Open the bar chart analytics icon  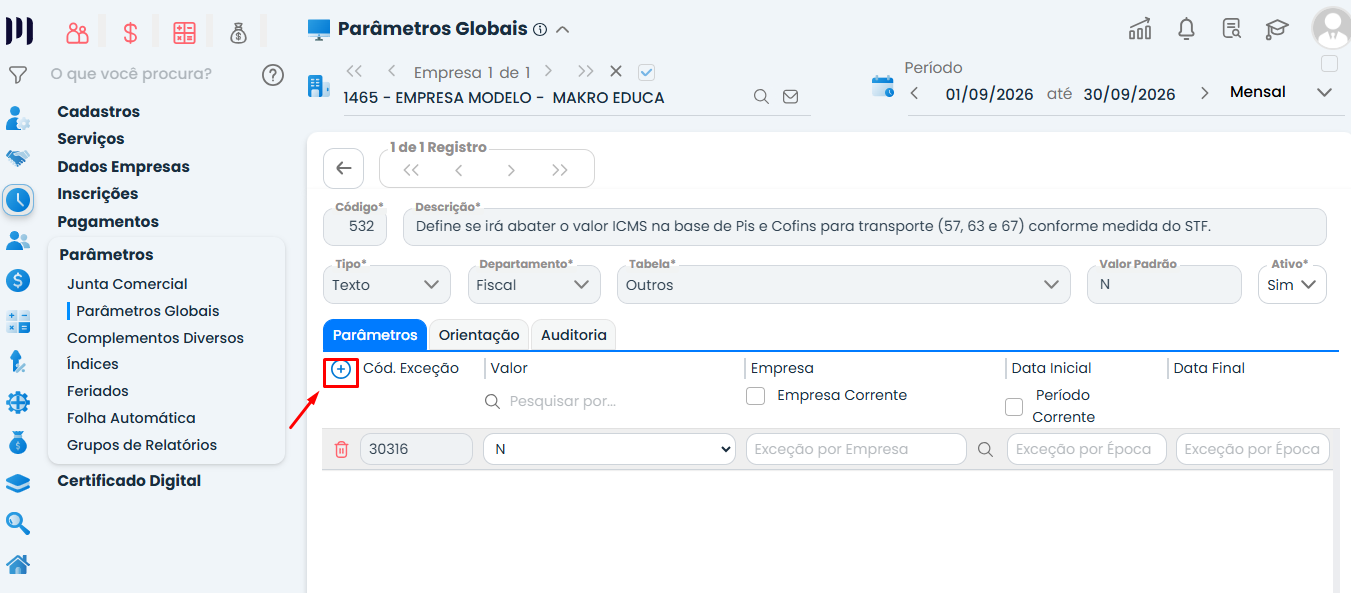[1140, 29]
